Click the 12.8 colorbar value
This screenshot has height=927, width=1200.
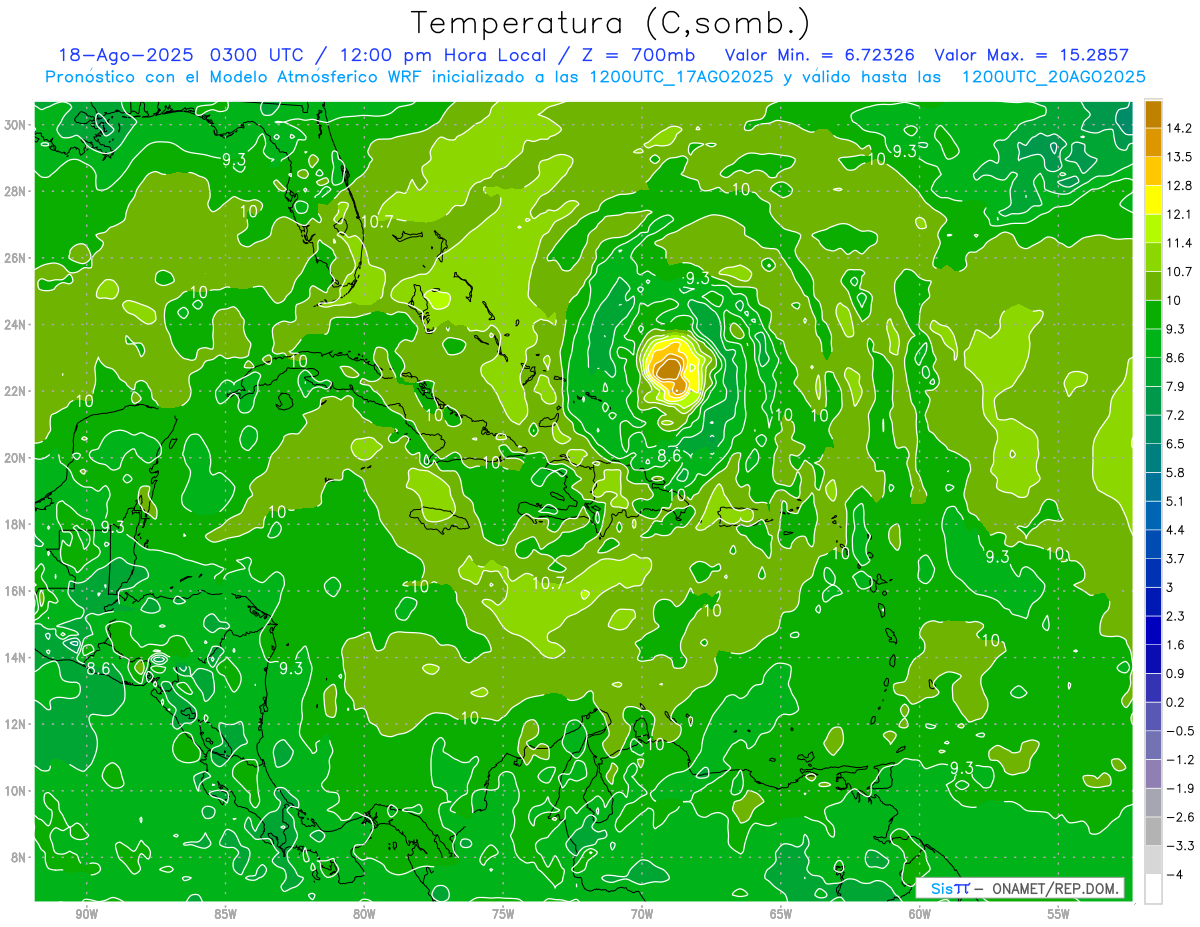click(1180, 185)
